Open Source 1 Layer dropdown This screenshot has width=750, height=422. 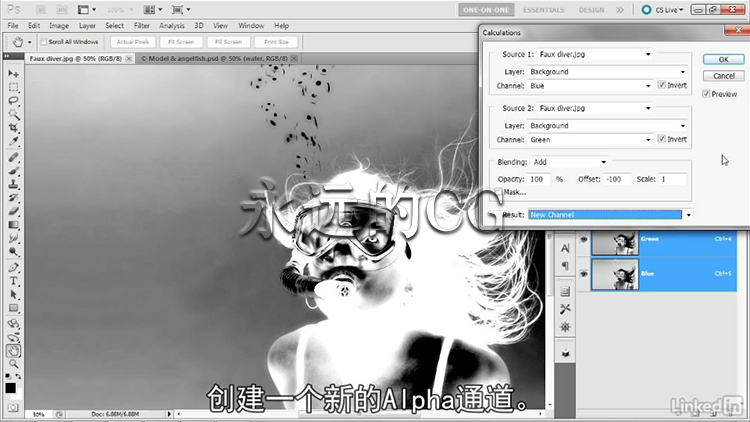tap(607, 72)
